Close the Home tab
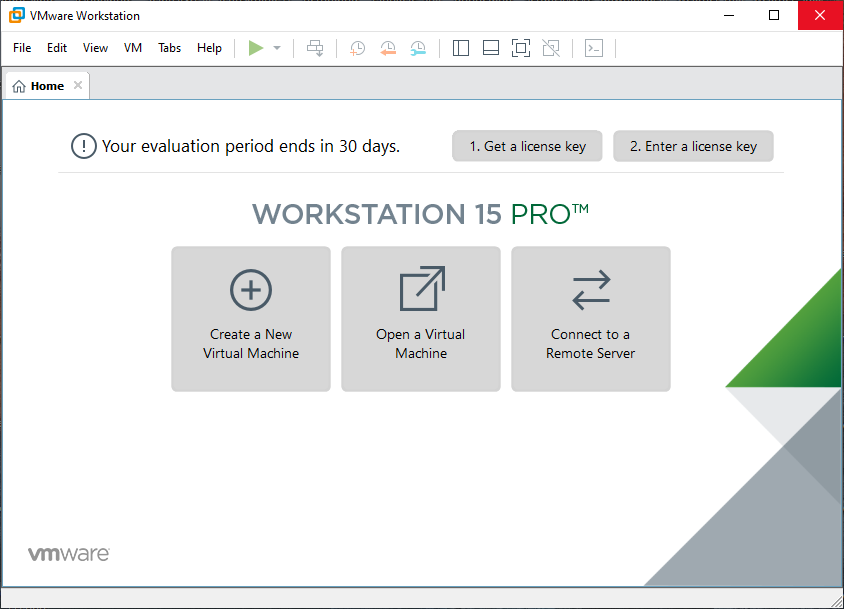Screen dimensions: 844x609 point(78,85)
